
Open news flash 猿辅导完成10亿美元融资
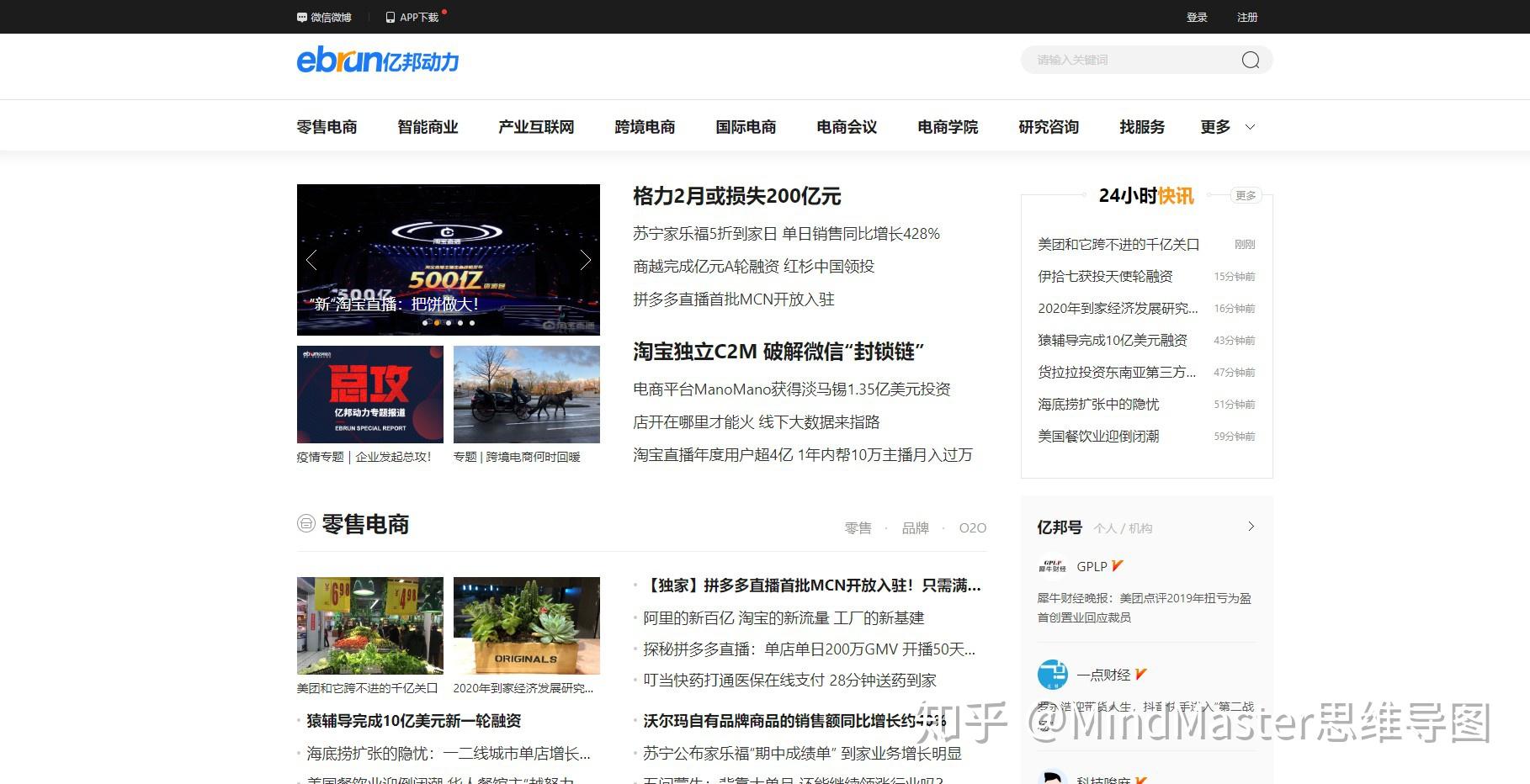click(1113, 340)
